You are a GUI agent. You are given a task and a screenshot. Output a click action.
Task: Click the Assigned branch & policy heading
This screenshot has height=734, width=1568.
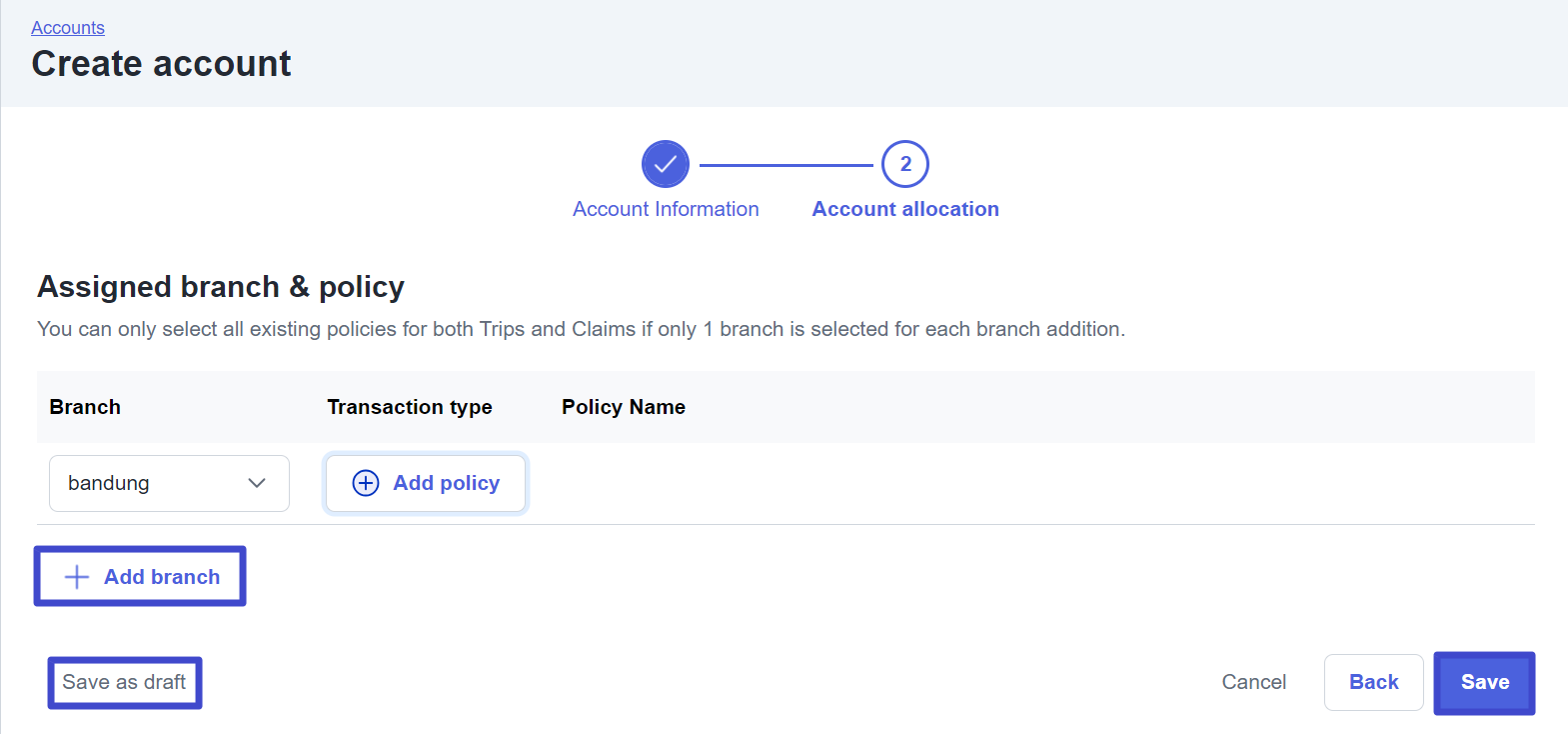(x=221, y=287)
